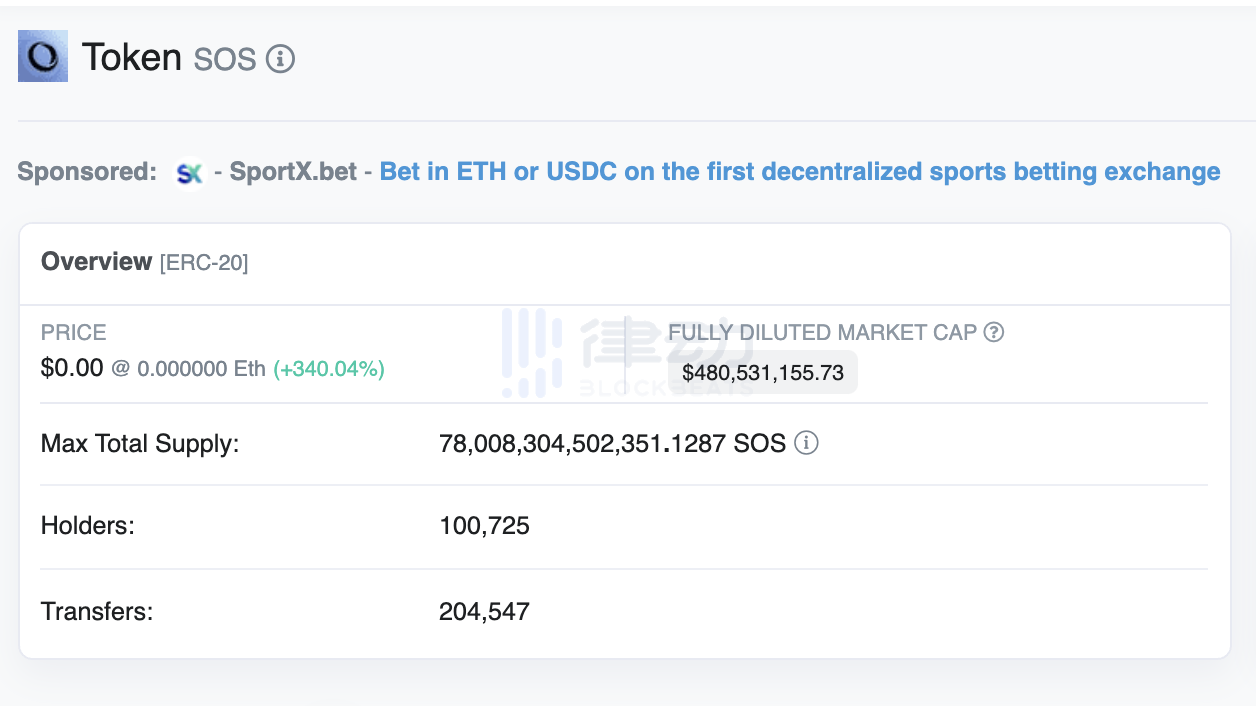1256x706 pixels.
Task: Click the SOS token logo image
Action: coord(43,56)
